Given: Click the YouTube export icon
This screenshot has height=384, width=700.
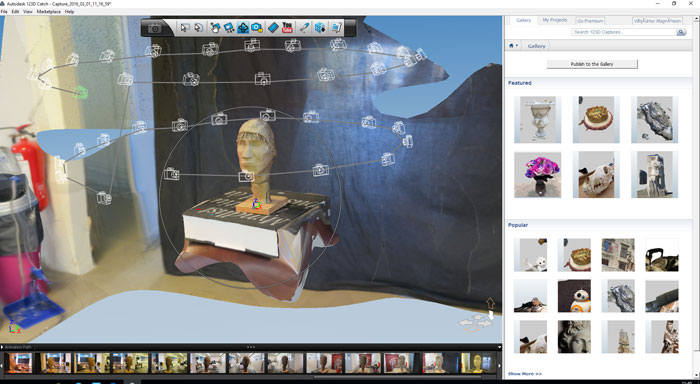Looking at the screenshot, I should click(x=288, y=28).
